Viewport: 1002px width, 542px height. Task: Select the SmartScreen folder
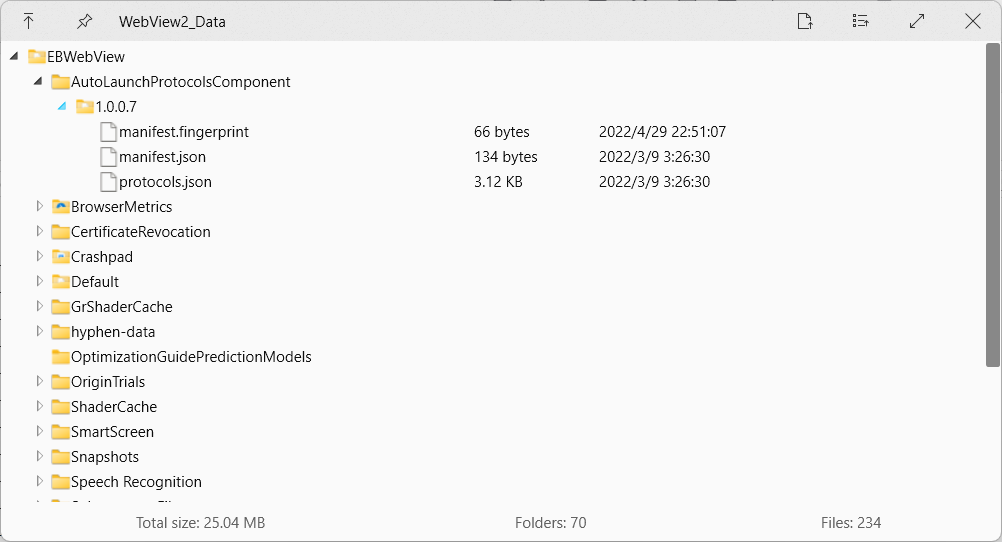point(112,432)
